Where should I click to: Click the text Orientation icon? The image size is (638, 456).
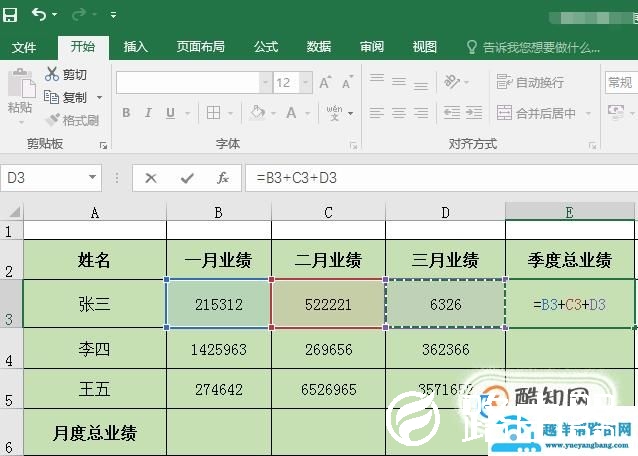pyautogui.click(x=452, y=82)
